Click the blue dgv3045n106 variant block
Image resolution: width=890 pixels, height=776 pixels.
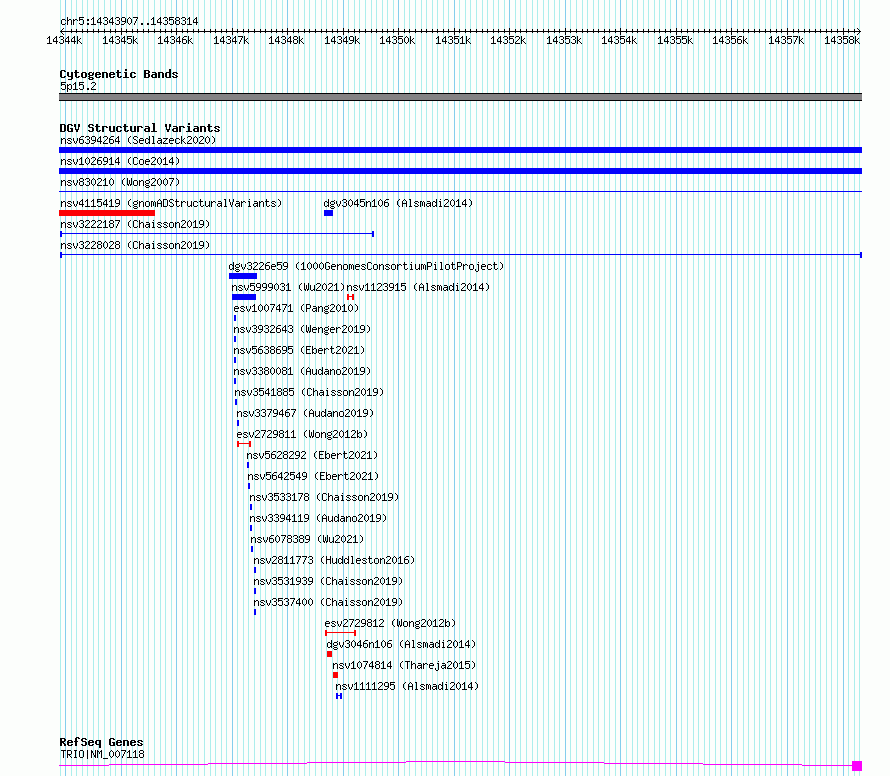point(328,213)
